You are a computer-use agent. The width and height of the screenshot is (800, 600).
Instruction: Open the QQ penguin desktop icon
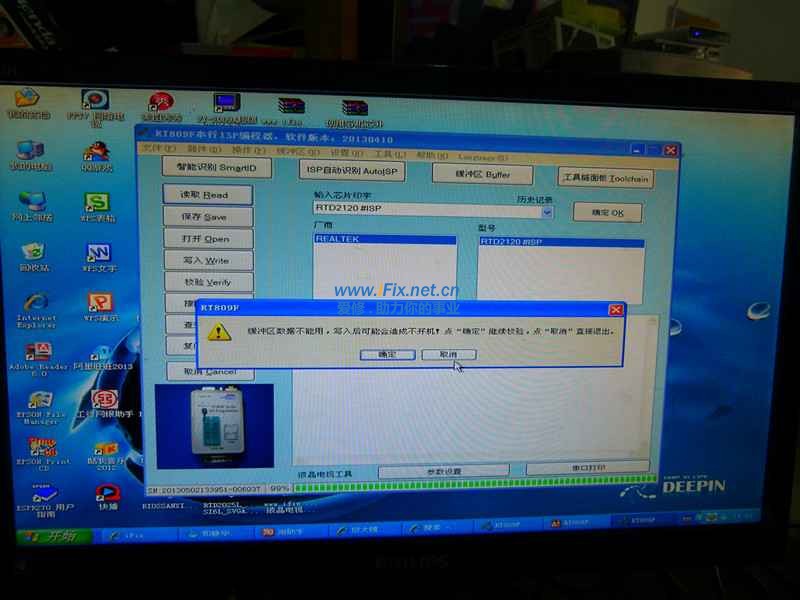click(96, 151)
